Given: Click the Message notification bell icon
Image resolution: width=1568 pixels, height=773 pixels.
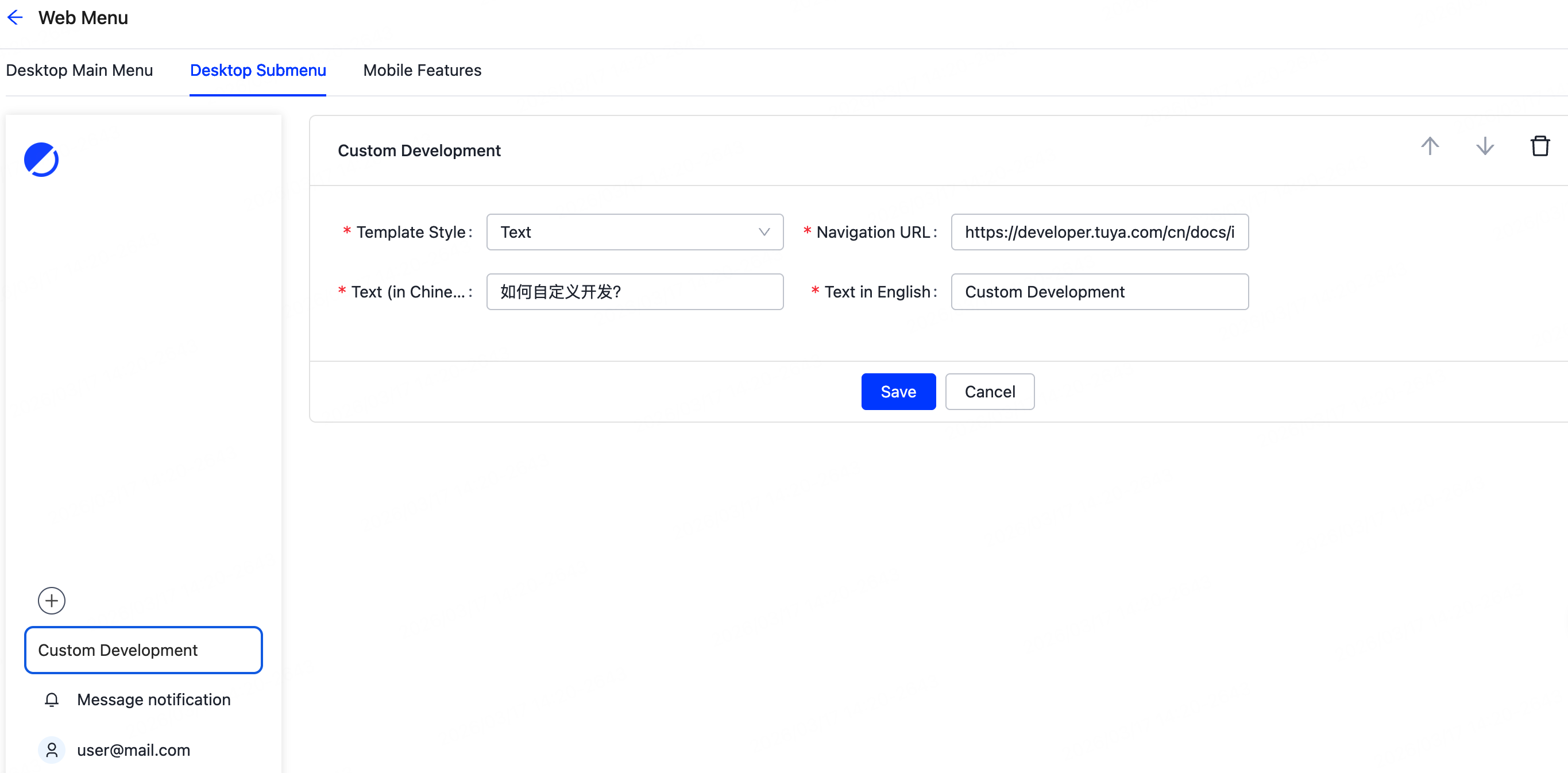Looking at the screenshot, I should tap(52, 699).
